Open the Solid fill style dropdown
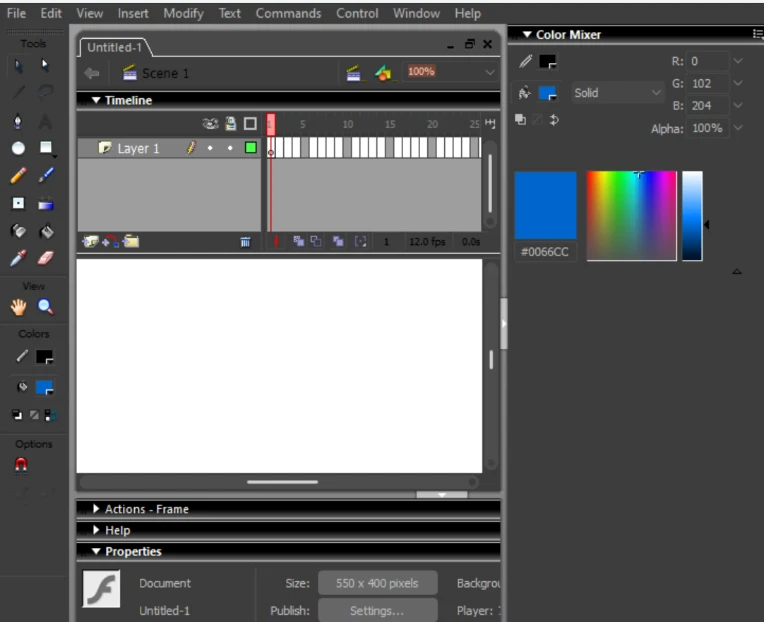The width and height of the screenshot is (764, 622). (x=616, y=93)
